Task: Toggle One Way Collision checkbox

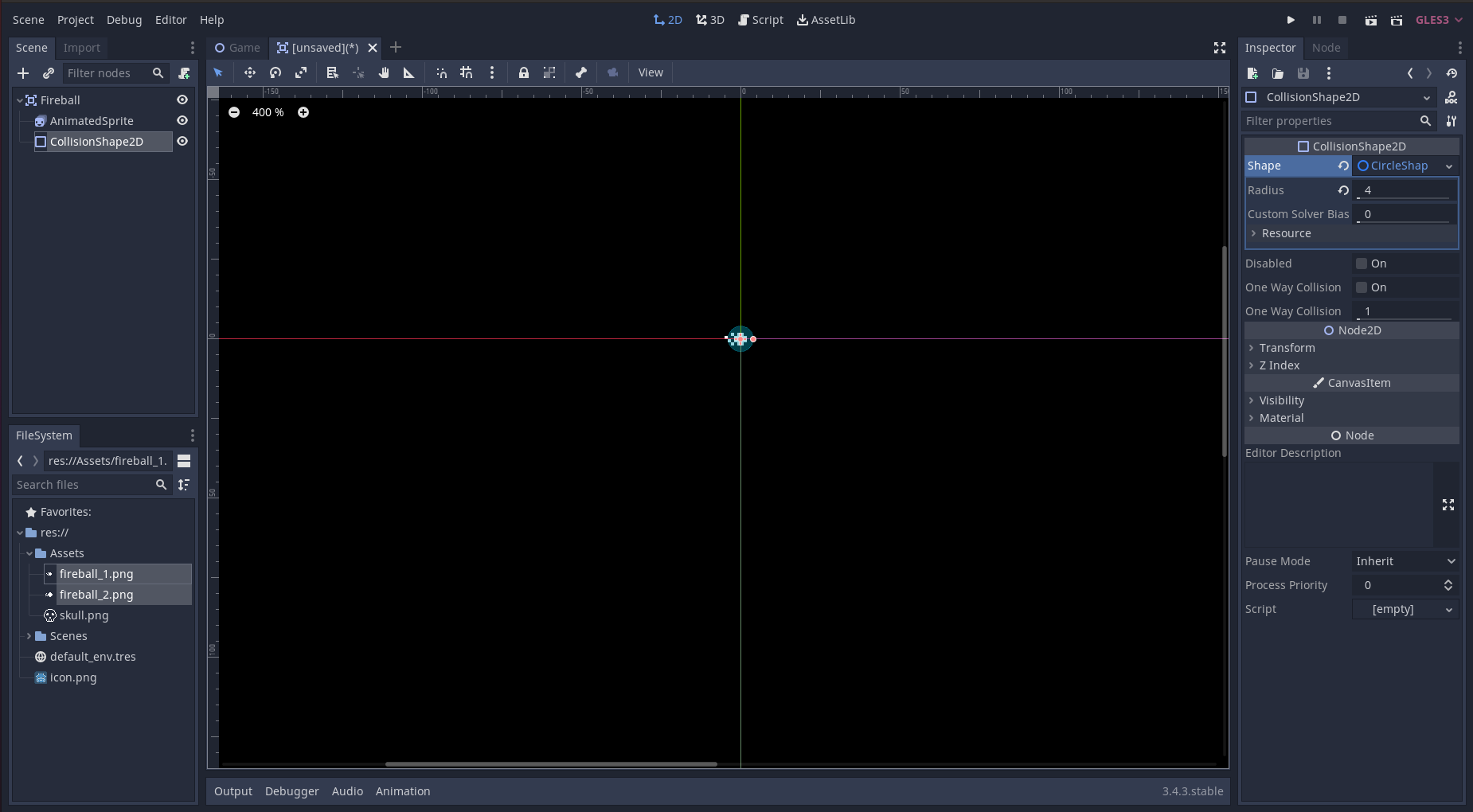Action: [1362, 287]
